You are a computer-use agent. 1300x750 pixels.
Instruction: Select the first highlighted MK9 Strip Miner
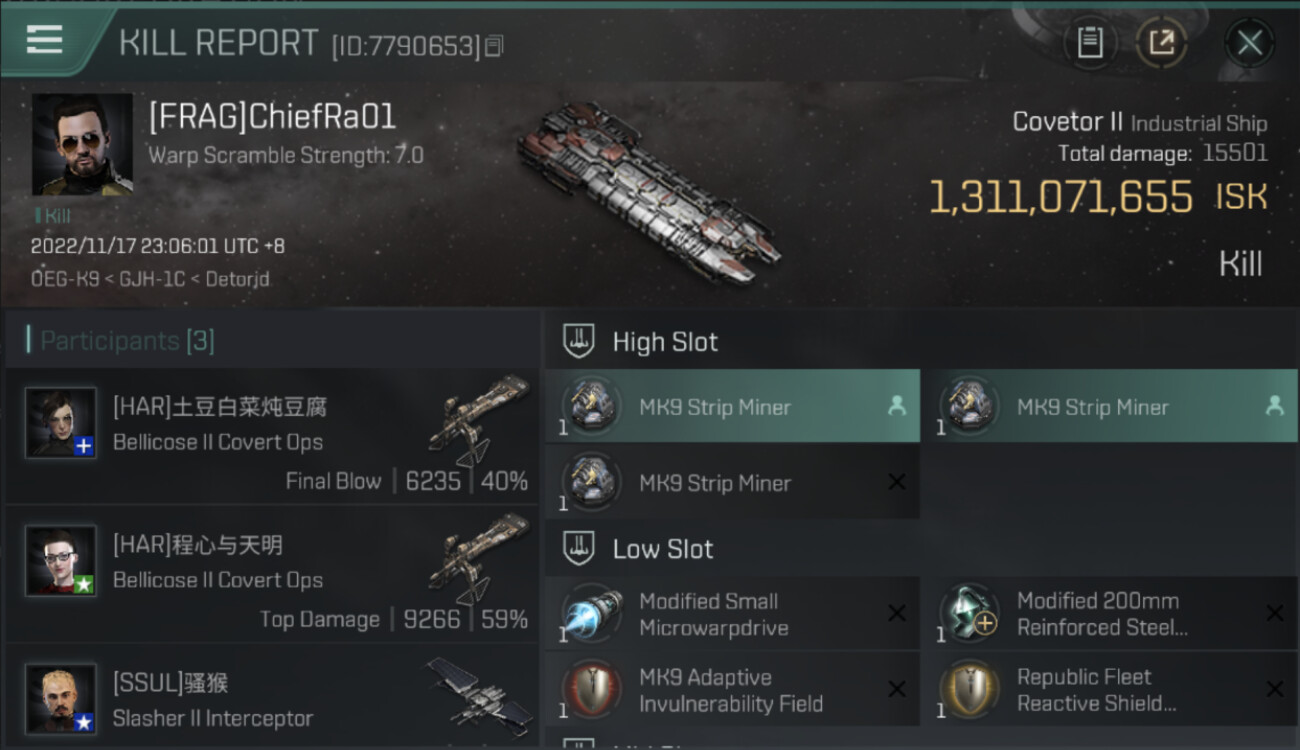click(732, 406)
